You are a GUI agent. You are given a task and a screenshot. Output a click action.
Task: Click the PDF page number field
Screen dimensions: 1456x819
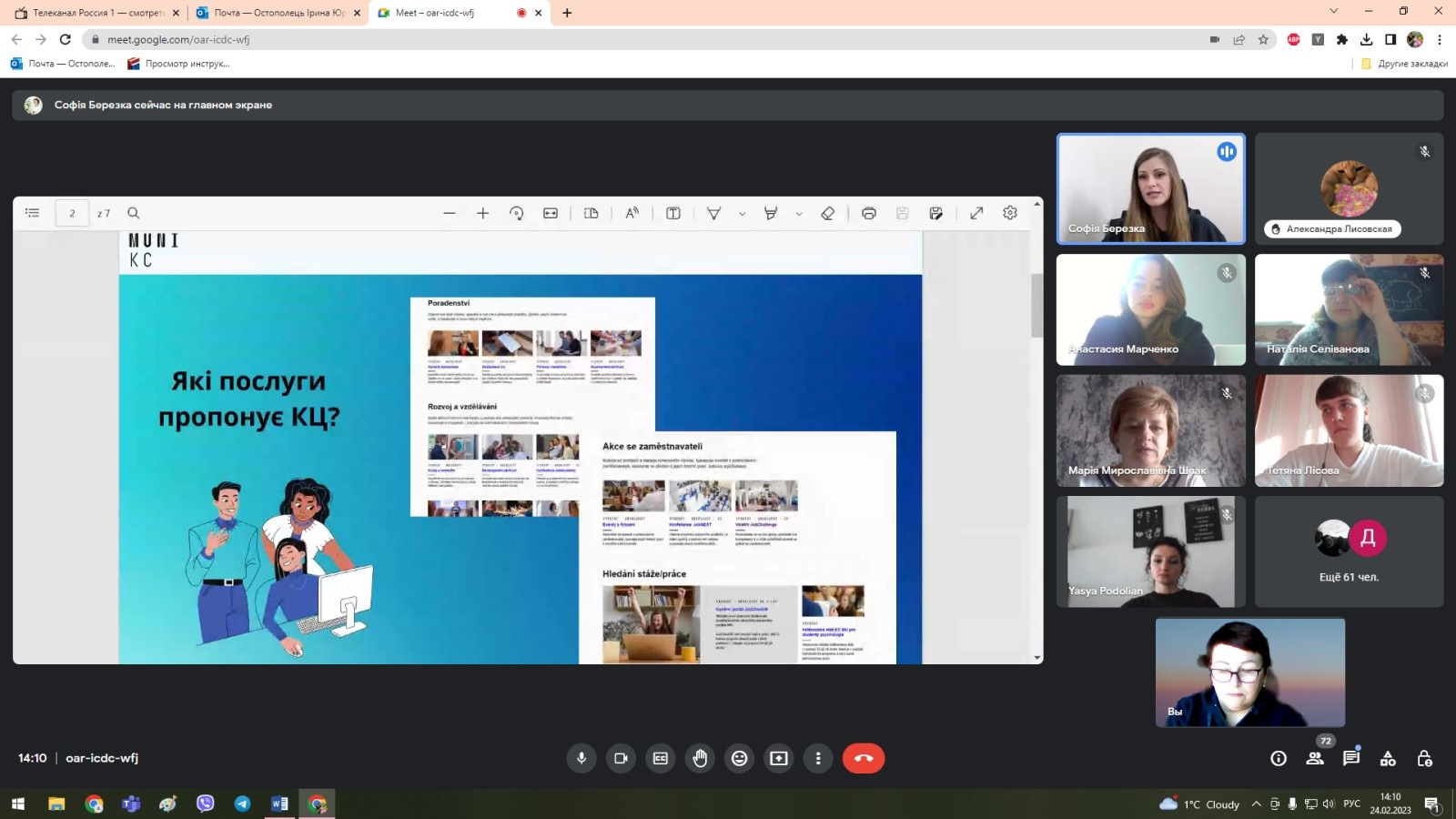[x=72, y=213]
